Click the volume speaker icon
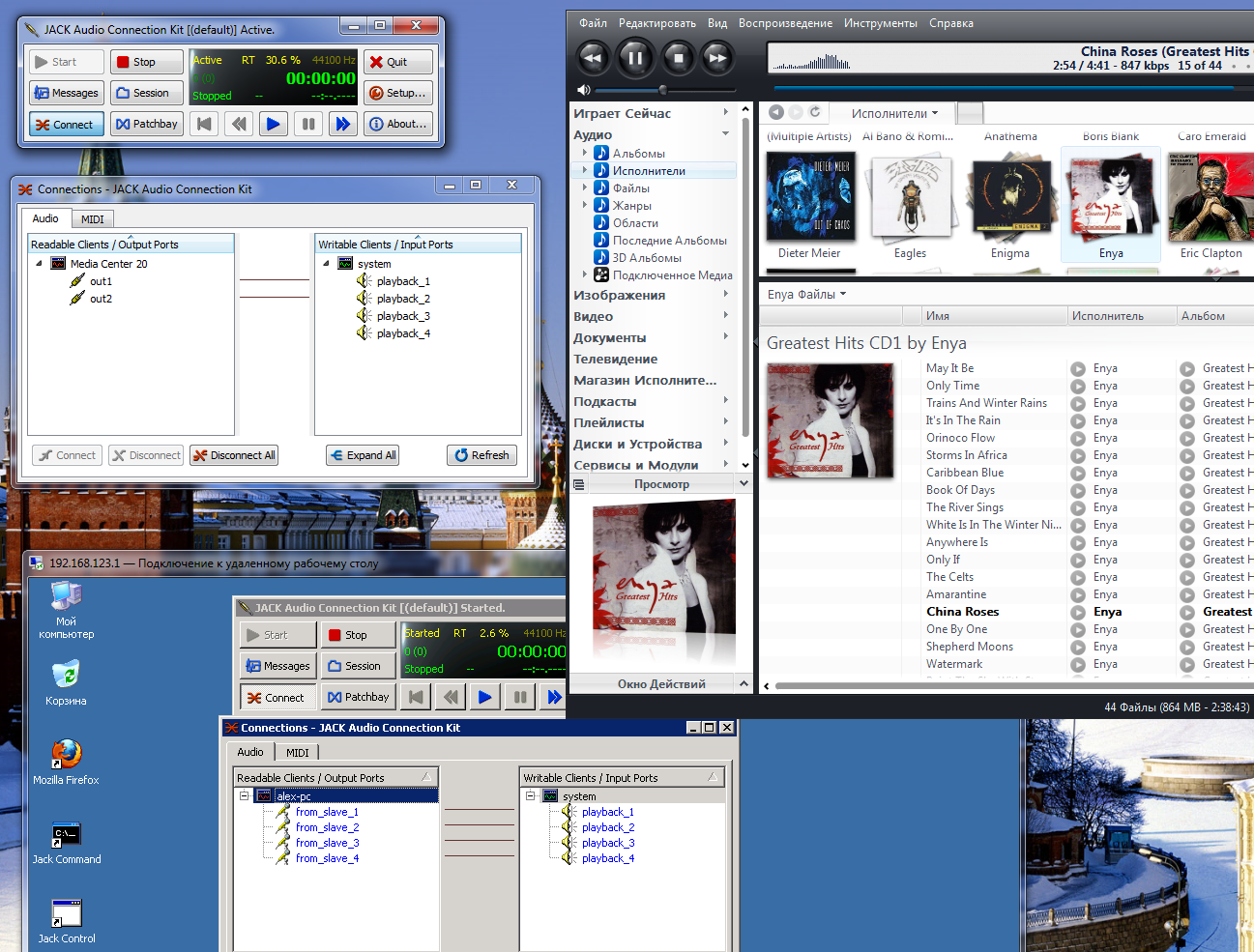The height and width of the screenshot is (952, 1254). (584, 90)
